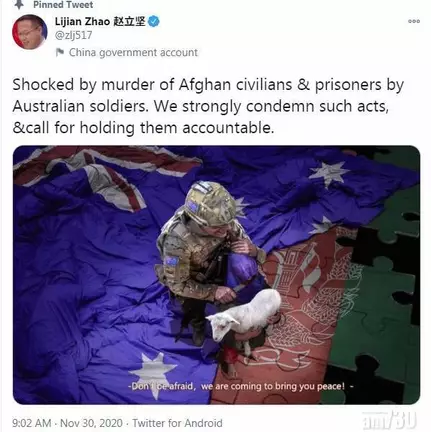
Task: Open Lijian Zhao's profile picture
Action: pyautogui.click(x=28, y=32)
